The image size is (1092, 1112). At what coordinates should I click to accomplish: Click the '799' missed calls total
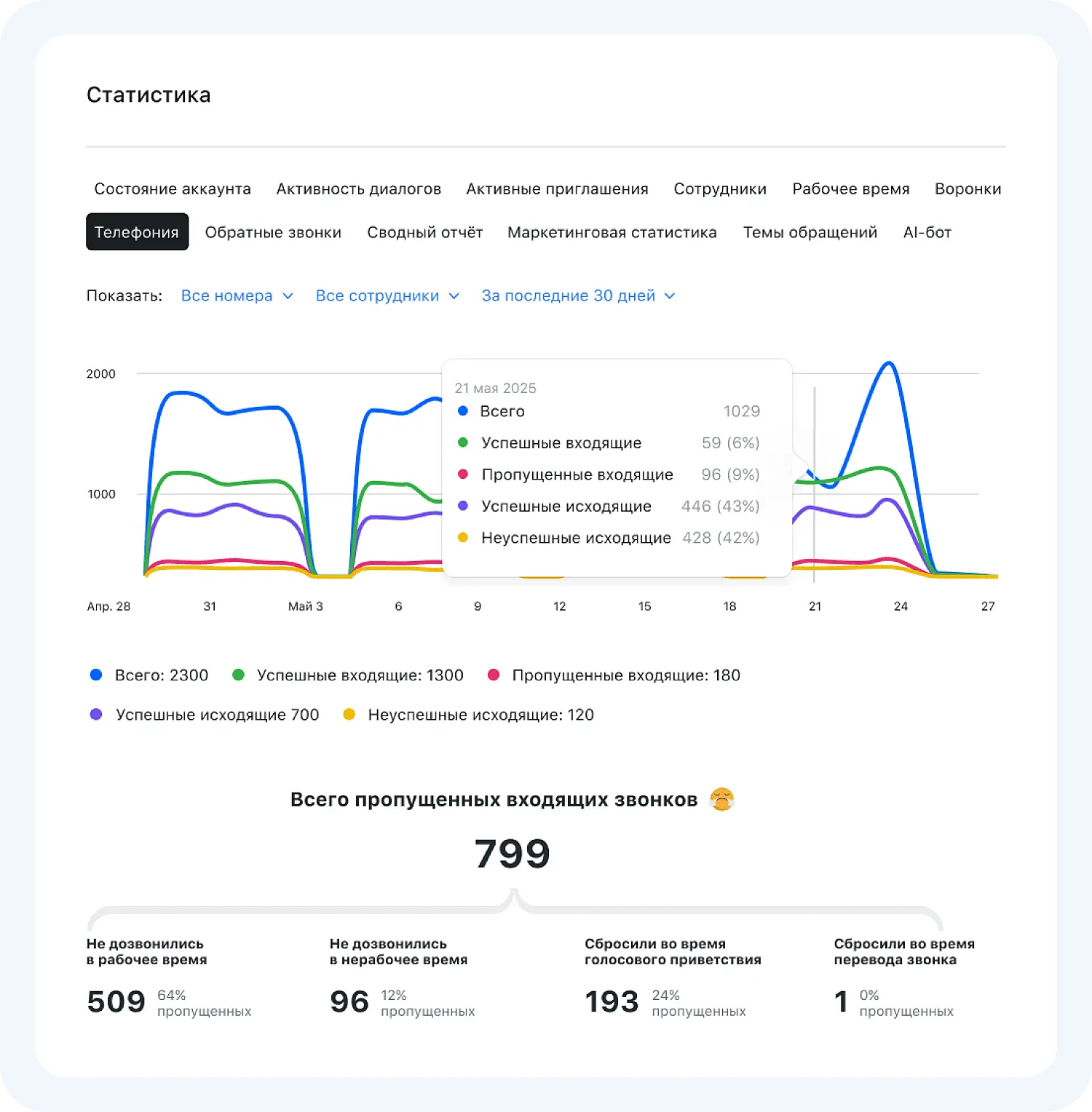[x=512, y=852]
